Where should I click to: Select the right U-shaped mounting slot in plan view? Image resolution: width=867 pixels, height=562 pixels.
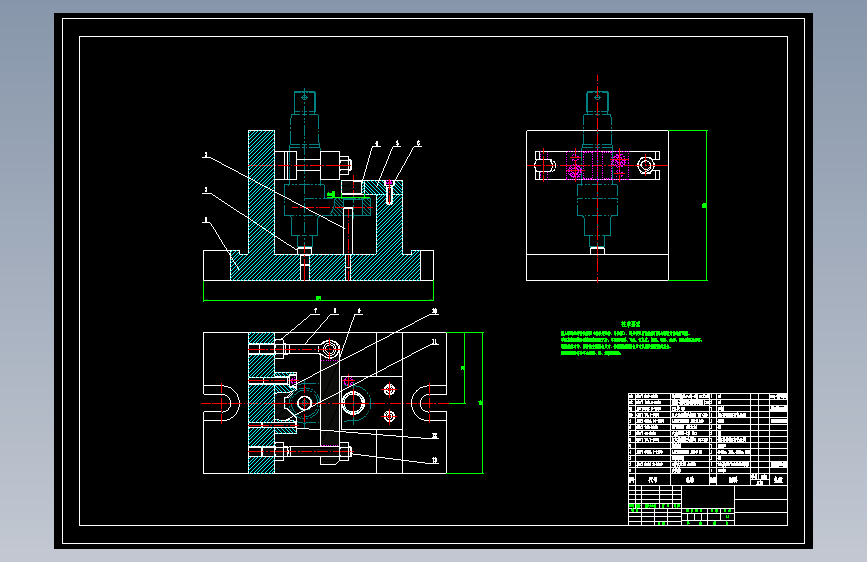(x=429, y=403)
